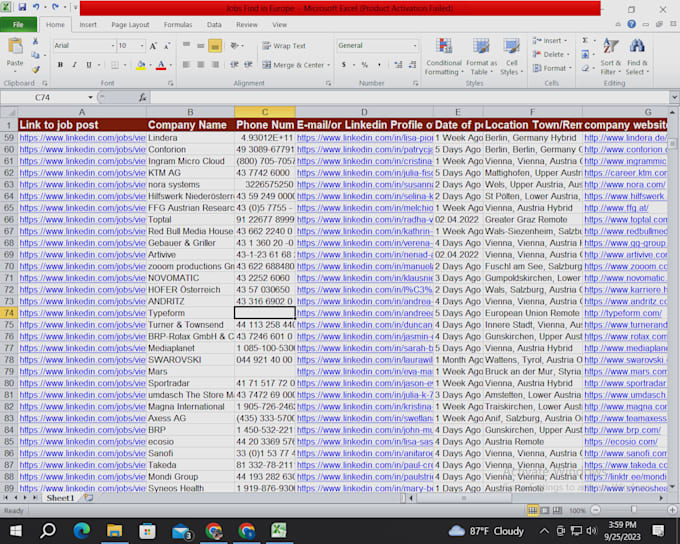
Task: Open the General number format dropdown
Action: click(414, 45)
